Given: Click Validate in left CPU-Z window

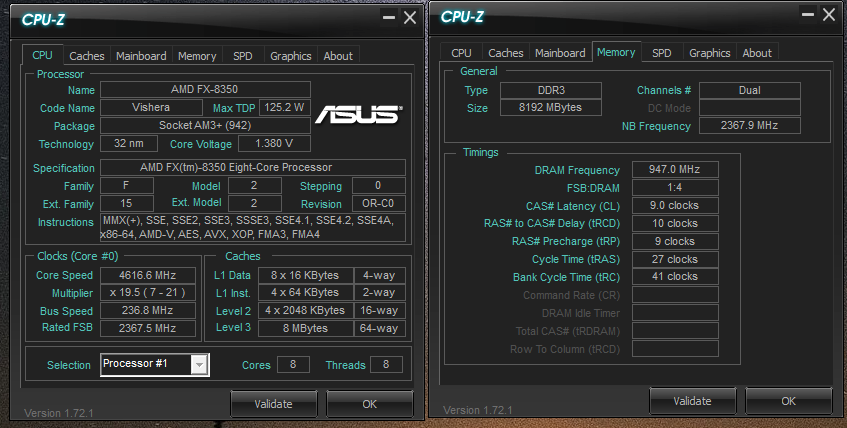Looking at the screenshot, I should [273, 404].
